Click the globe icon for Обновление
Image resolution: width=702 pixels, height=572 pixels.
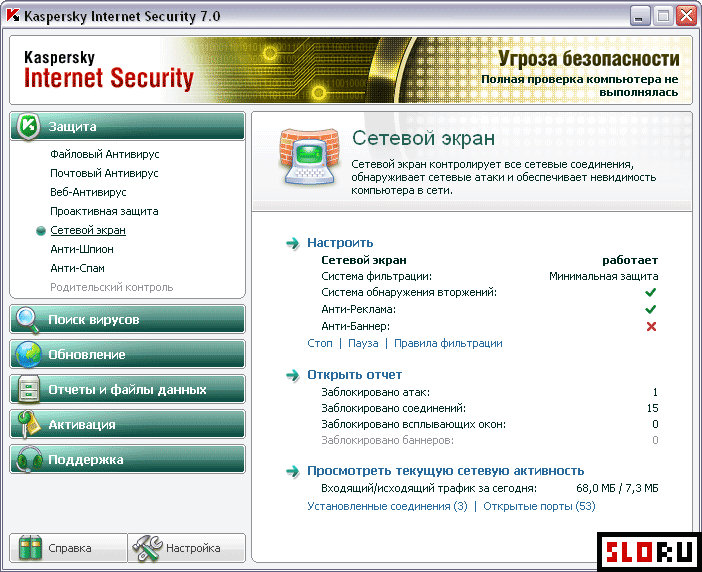pyautogui.click(x=29, y=354)
